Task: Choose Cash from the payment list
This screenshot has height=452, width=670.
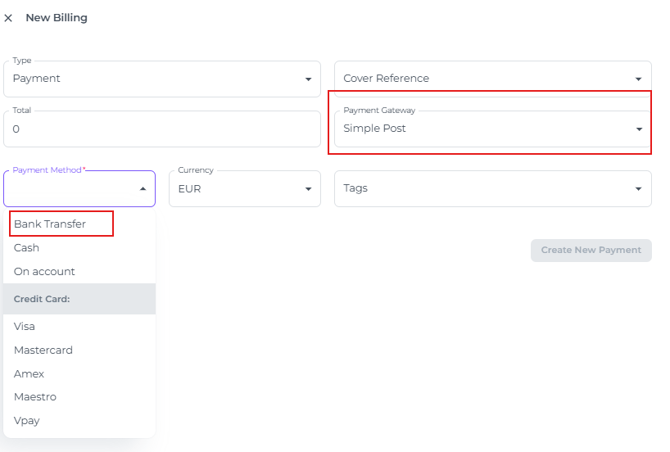Action: [x=27, y=248]
